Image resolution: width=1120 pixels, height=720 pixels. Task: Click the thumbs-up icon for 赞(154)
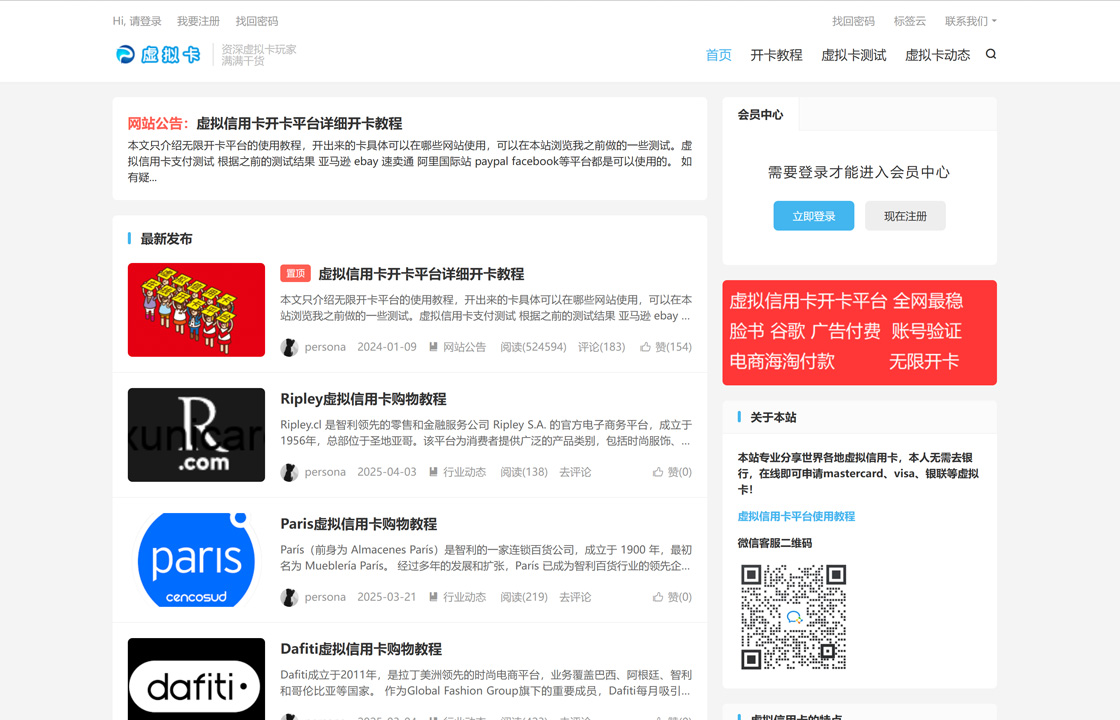pyautogui.click(x=645, y=347)
